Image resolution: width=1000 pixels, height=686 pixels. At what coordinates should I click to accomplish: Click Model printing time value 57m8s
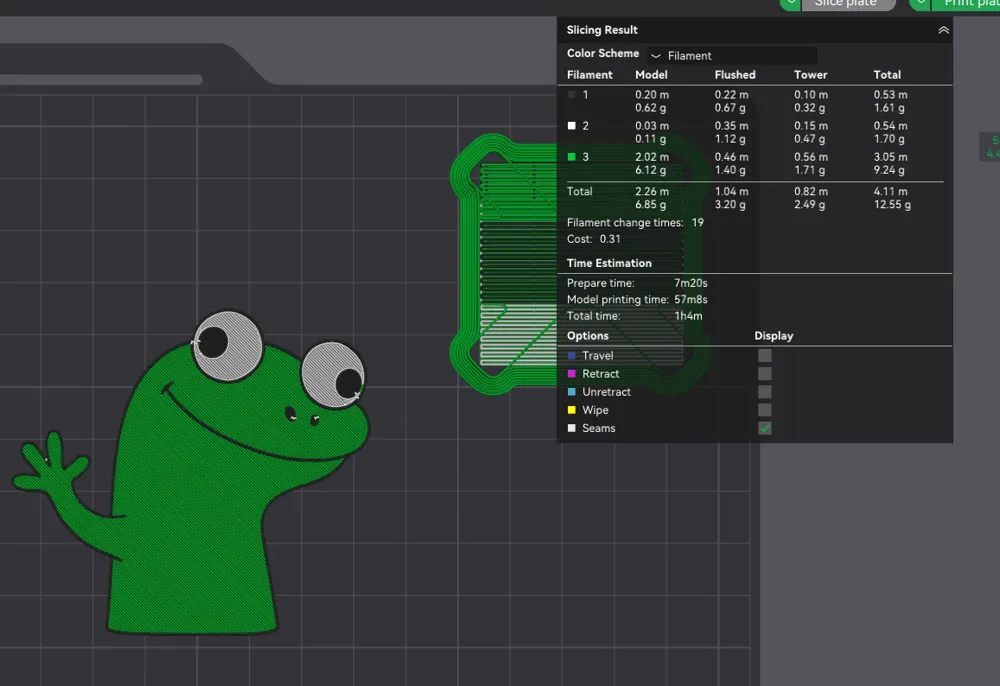[x=691, y=300]
